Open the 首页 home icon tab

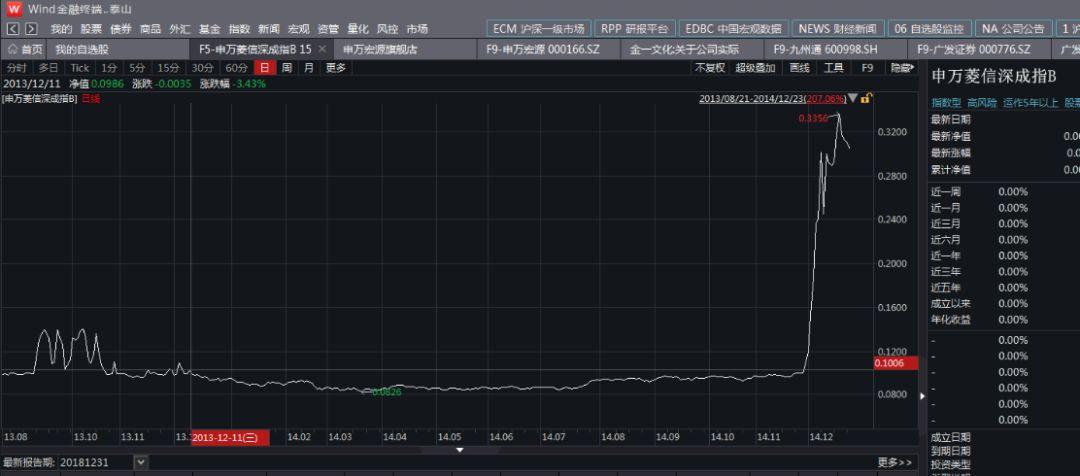pos(25,50)
